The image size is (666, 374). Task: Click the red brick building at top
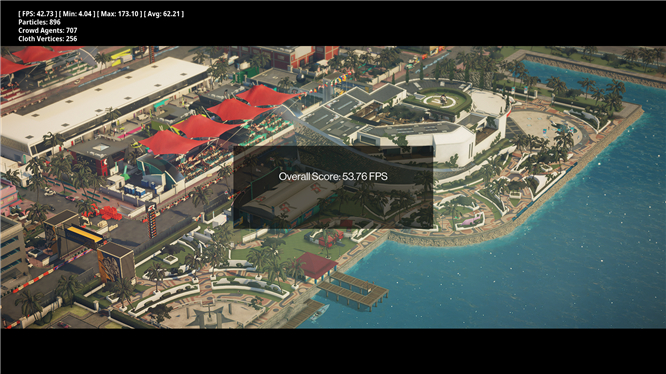[x=286, y=56]
